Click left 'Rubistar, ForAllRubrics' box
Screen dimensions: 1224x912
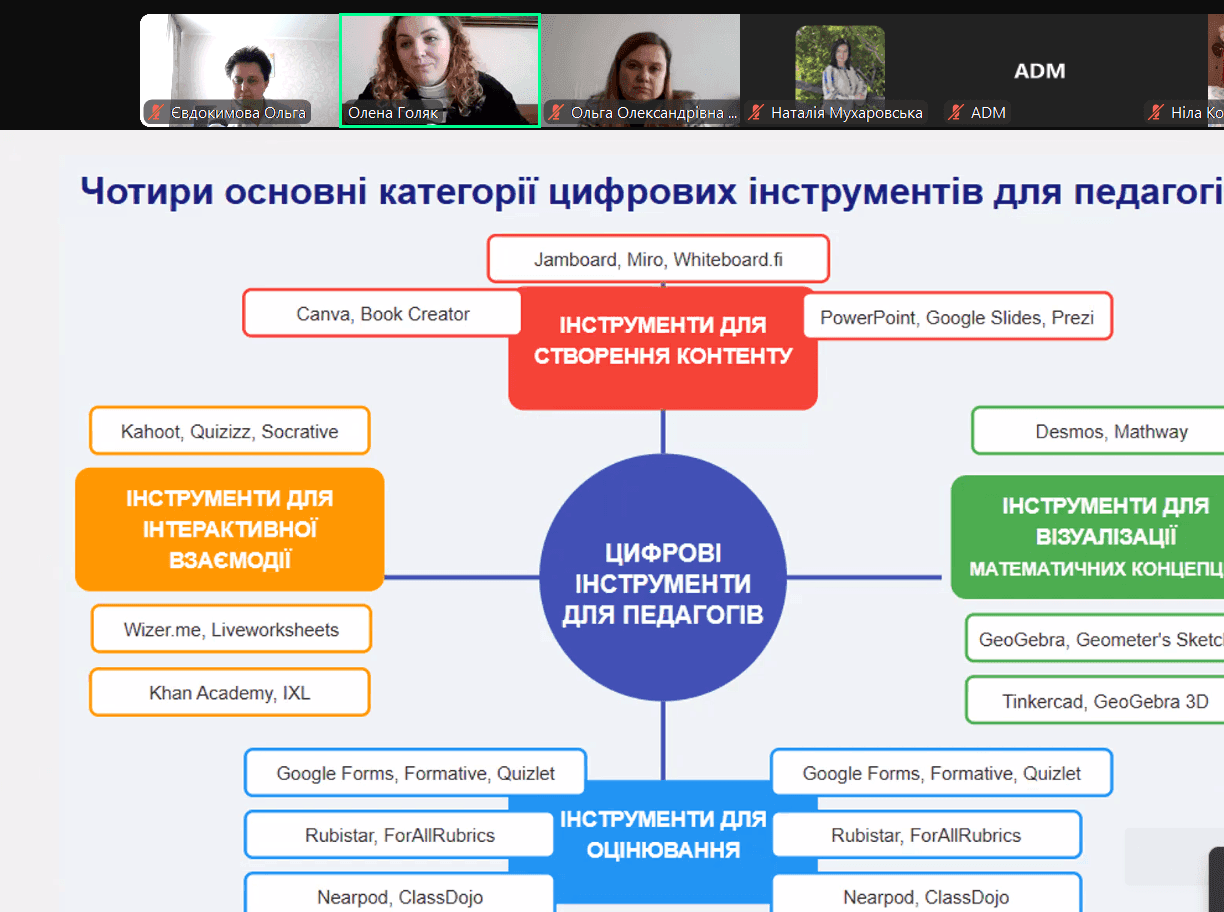coord(399,835)
